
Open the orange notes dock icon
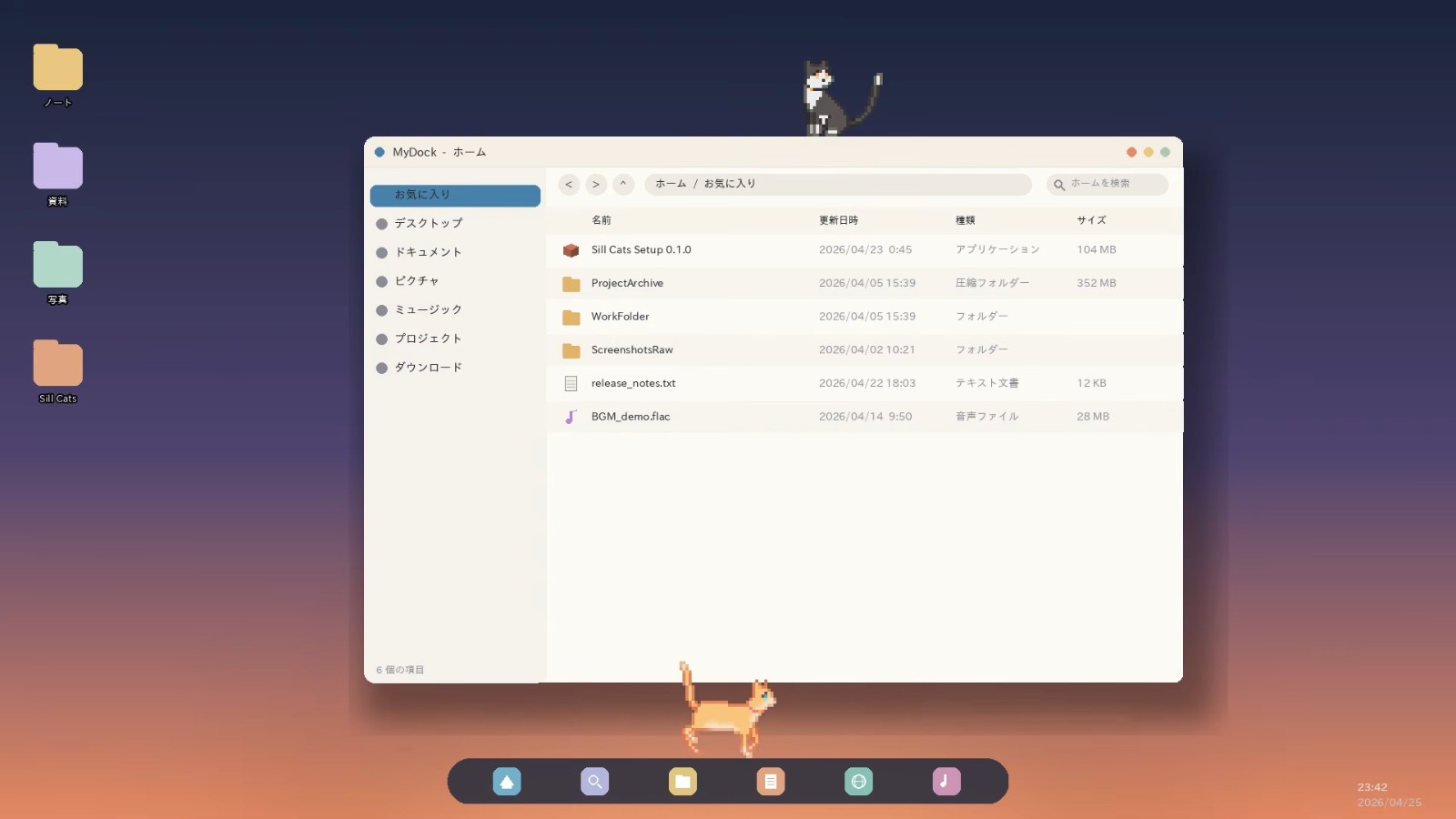tap(771, 782)
